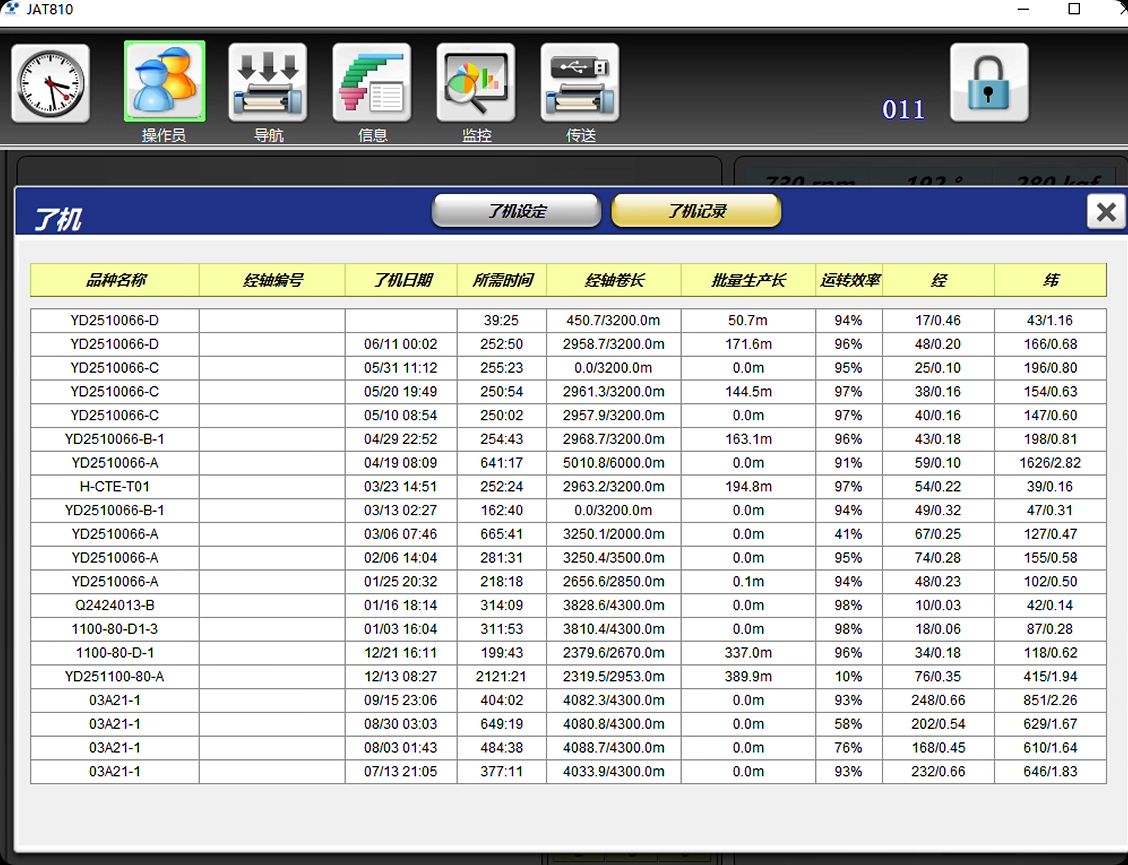
Task: Click batch length 50.7m
Action: (748, 320)
